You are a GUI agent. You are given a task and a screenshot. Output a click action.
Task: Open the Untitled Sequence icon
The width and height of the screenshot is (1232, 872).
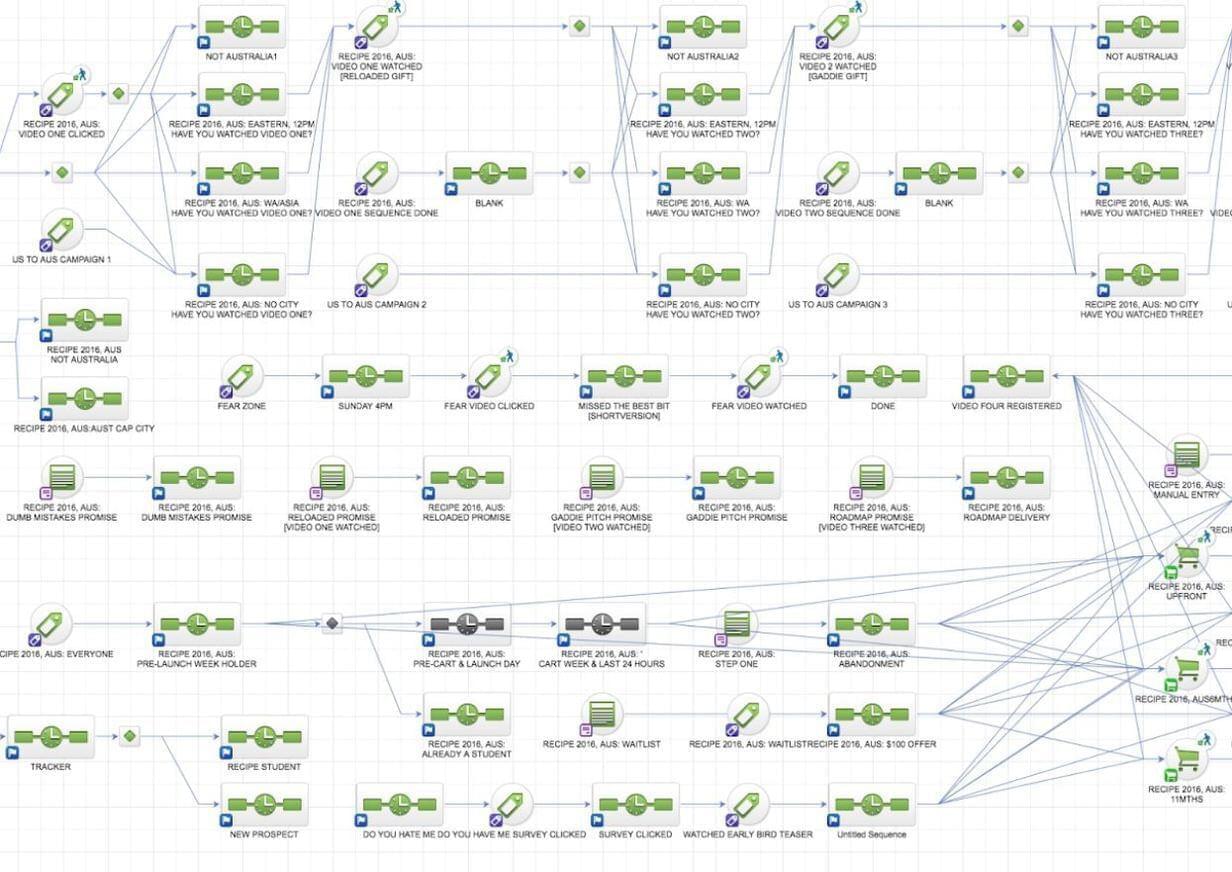coord(871,805)
